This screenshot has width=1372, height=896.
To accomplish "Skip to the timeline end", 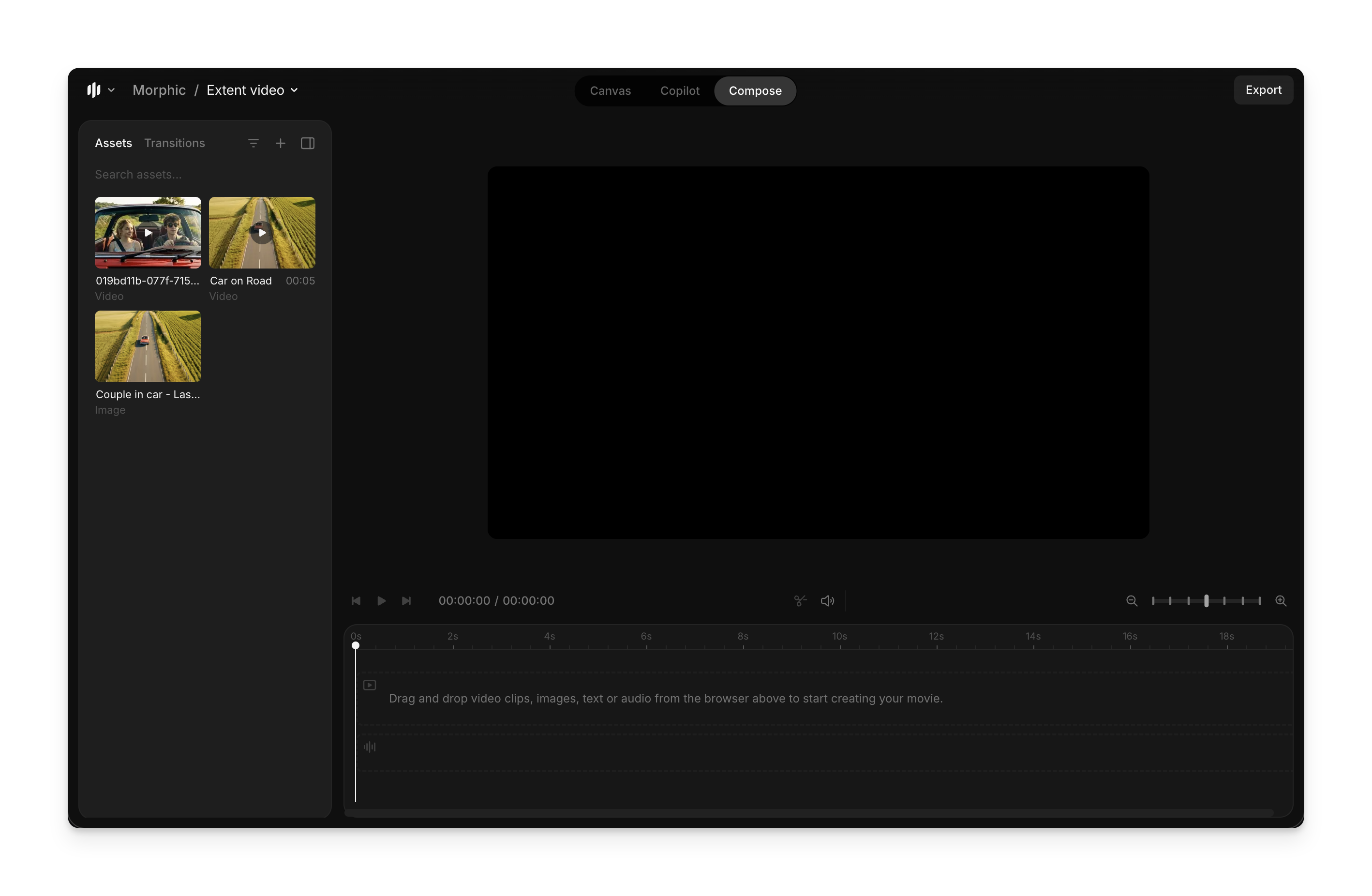I will coord(406,601).
